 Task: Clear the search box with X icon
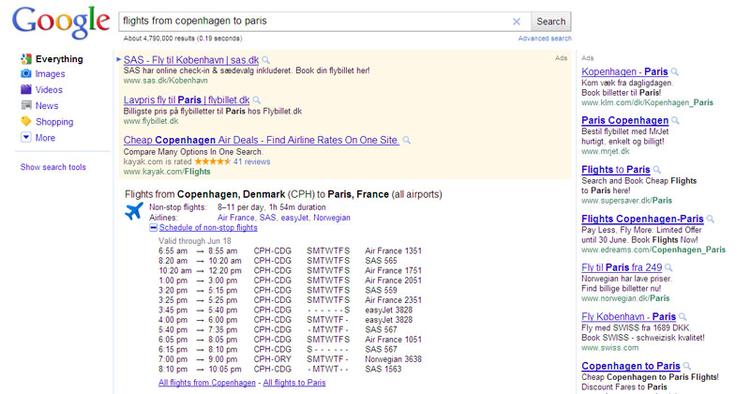(517, 22)
